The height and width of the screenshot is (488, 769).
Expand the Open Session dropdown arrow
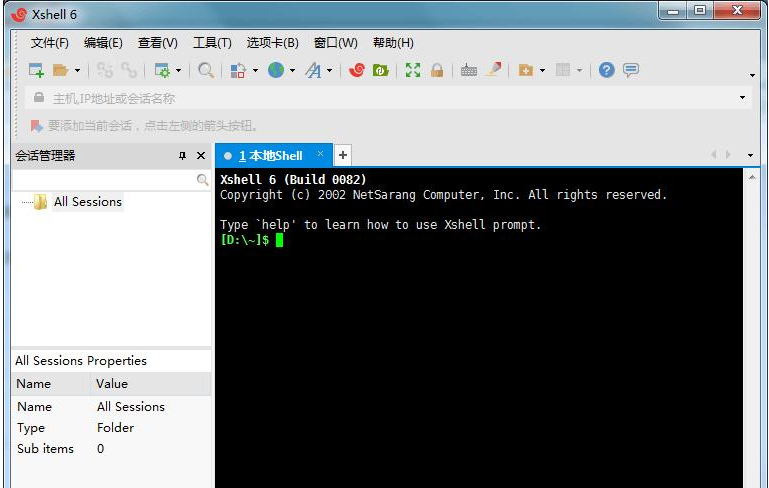click(x=77, y=71)
